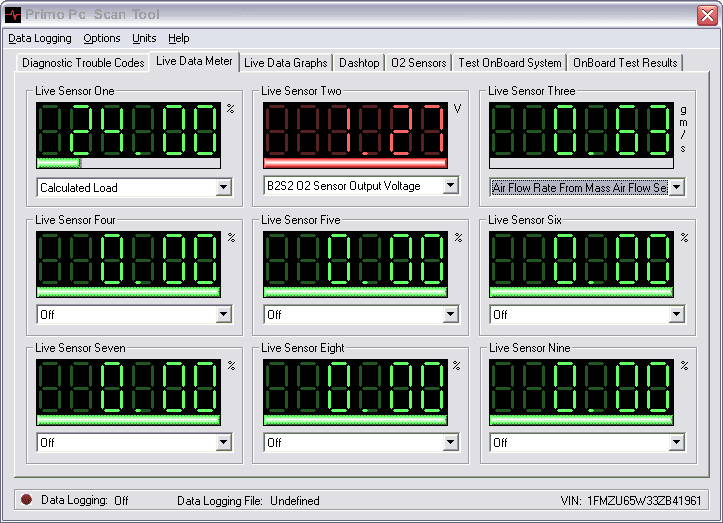Click the Live Sensor Seven group label
This screenshot has width=723, height=523.
[x=80, y=348]
